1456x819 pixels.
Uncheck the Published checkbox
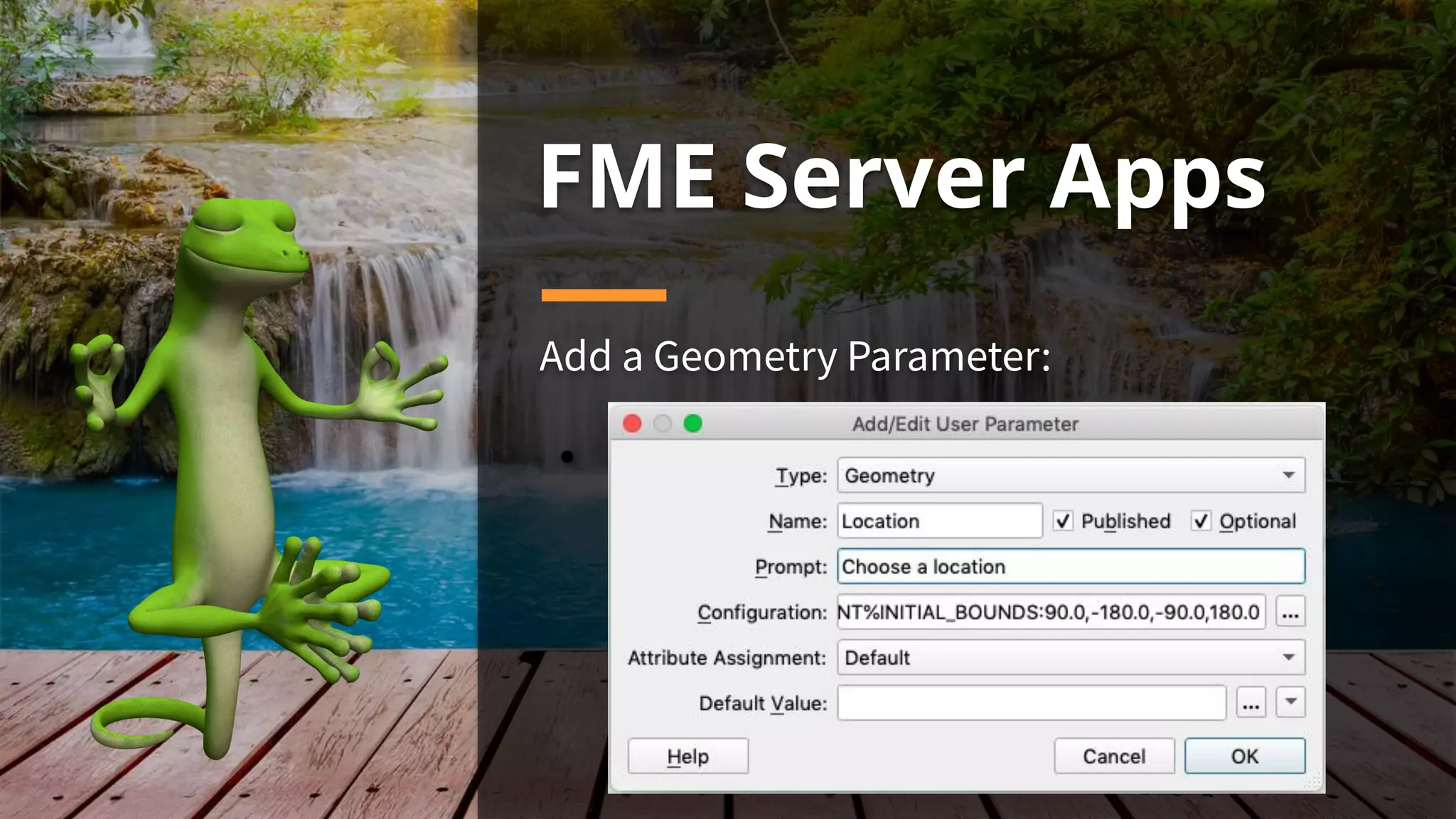pyautogui.click(x=1062, y=521)
